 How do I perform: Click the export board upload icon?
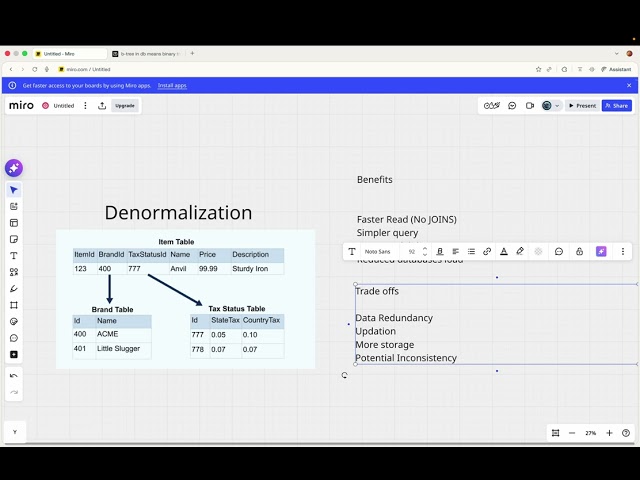point(102,106)
